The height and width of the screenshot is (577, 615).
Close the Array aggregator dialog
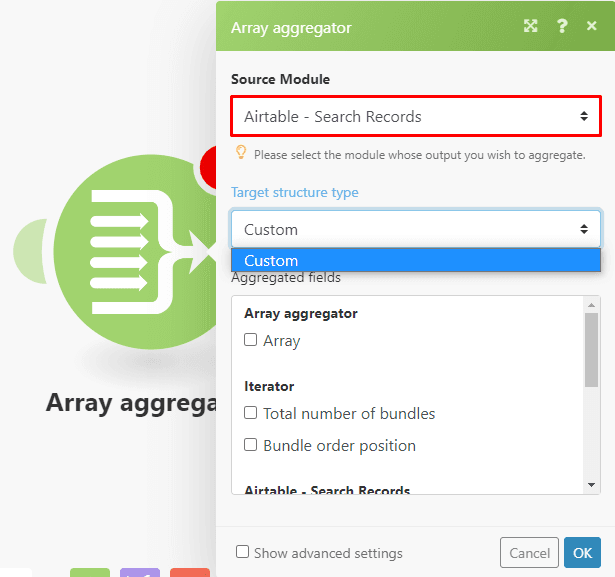(x=591, y=27)
